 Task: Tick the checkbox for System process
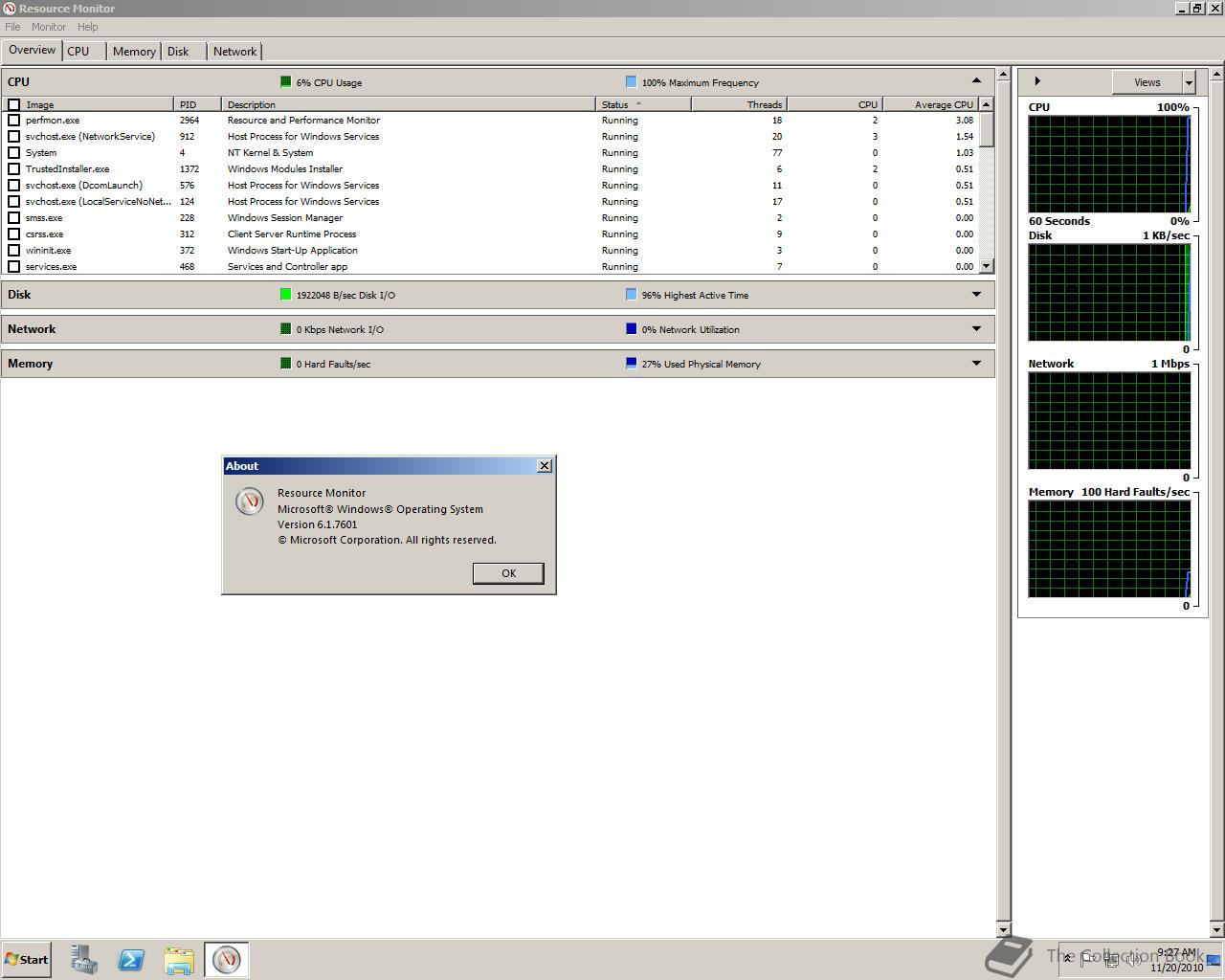14,153
